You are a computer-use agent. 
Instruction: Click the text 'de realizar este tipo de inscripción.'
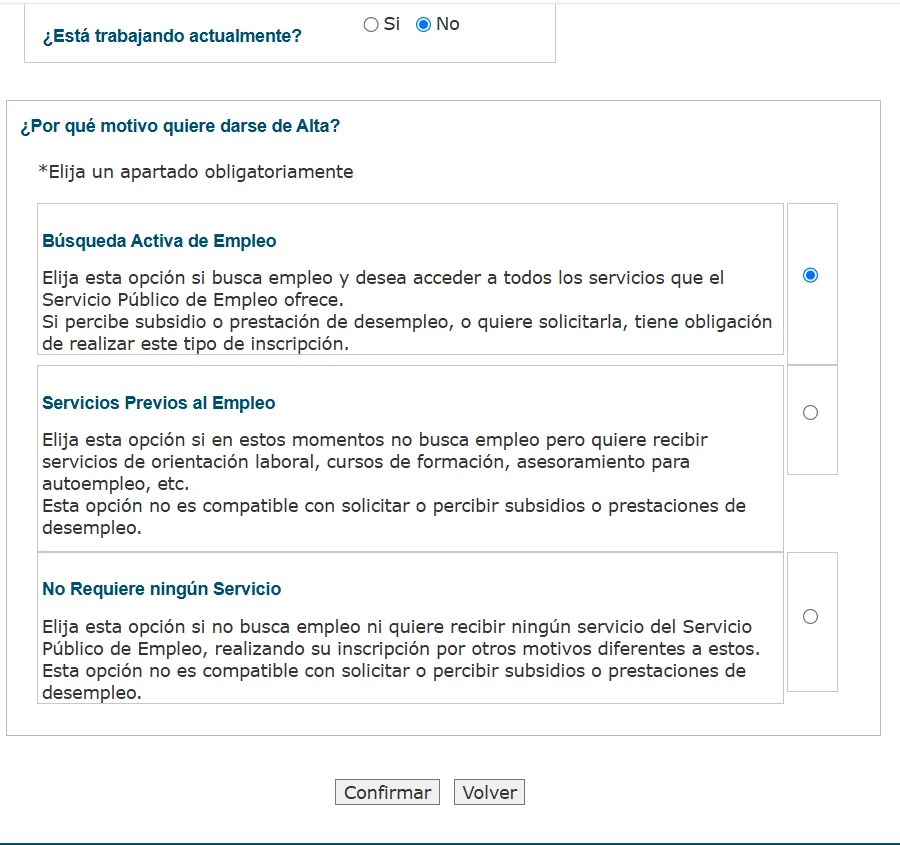tap(195, 344)
